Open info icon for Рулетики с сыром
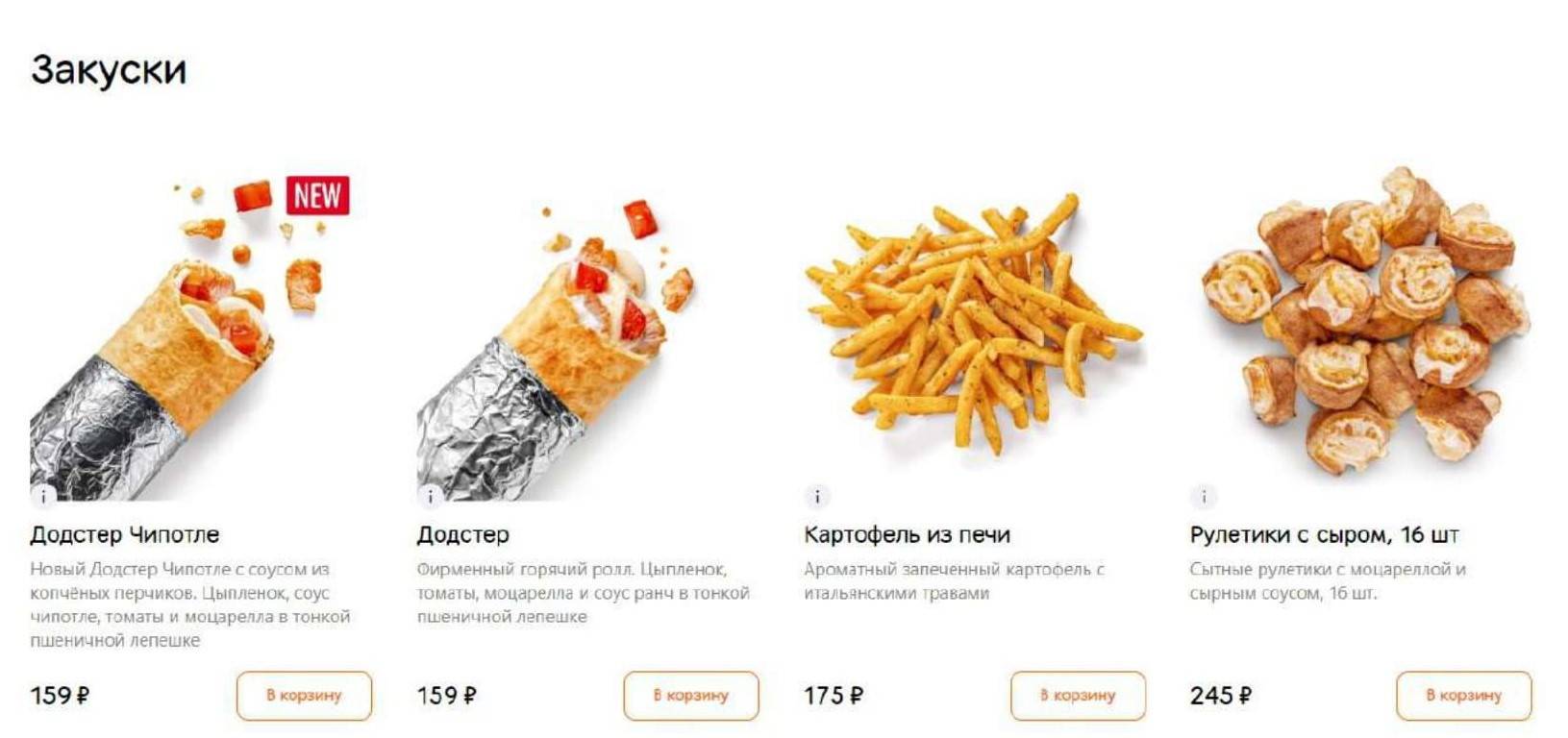Screen dimensions: 1568x738 click(1204, 496)
